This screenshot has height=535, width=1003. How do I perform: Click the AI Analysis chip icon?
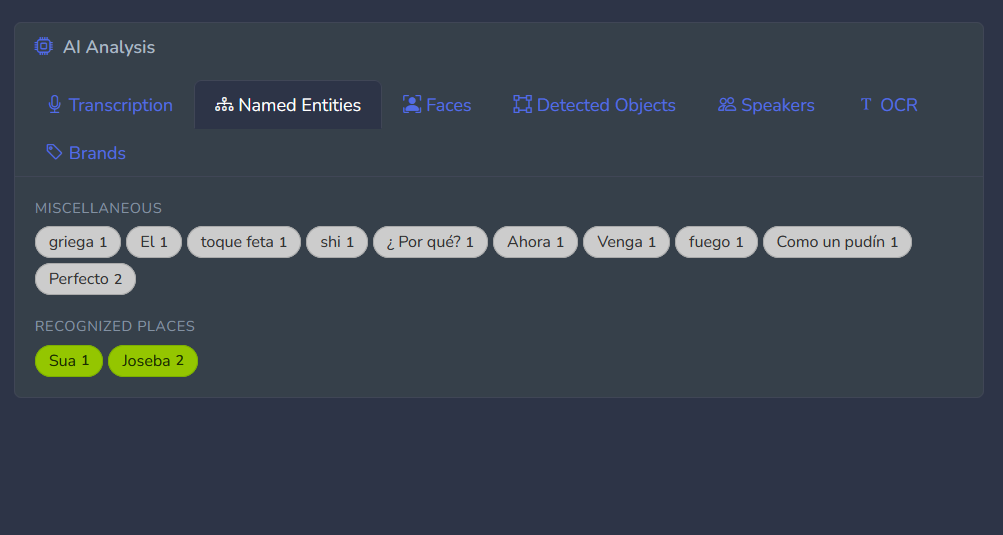pos(44,46)
